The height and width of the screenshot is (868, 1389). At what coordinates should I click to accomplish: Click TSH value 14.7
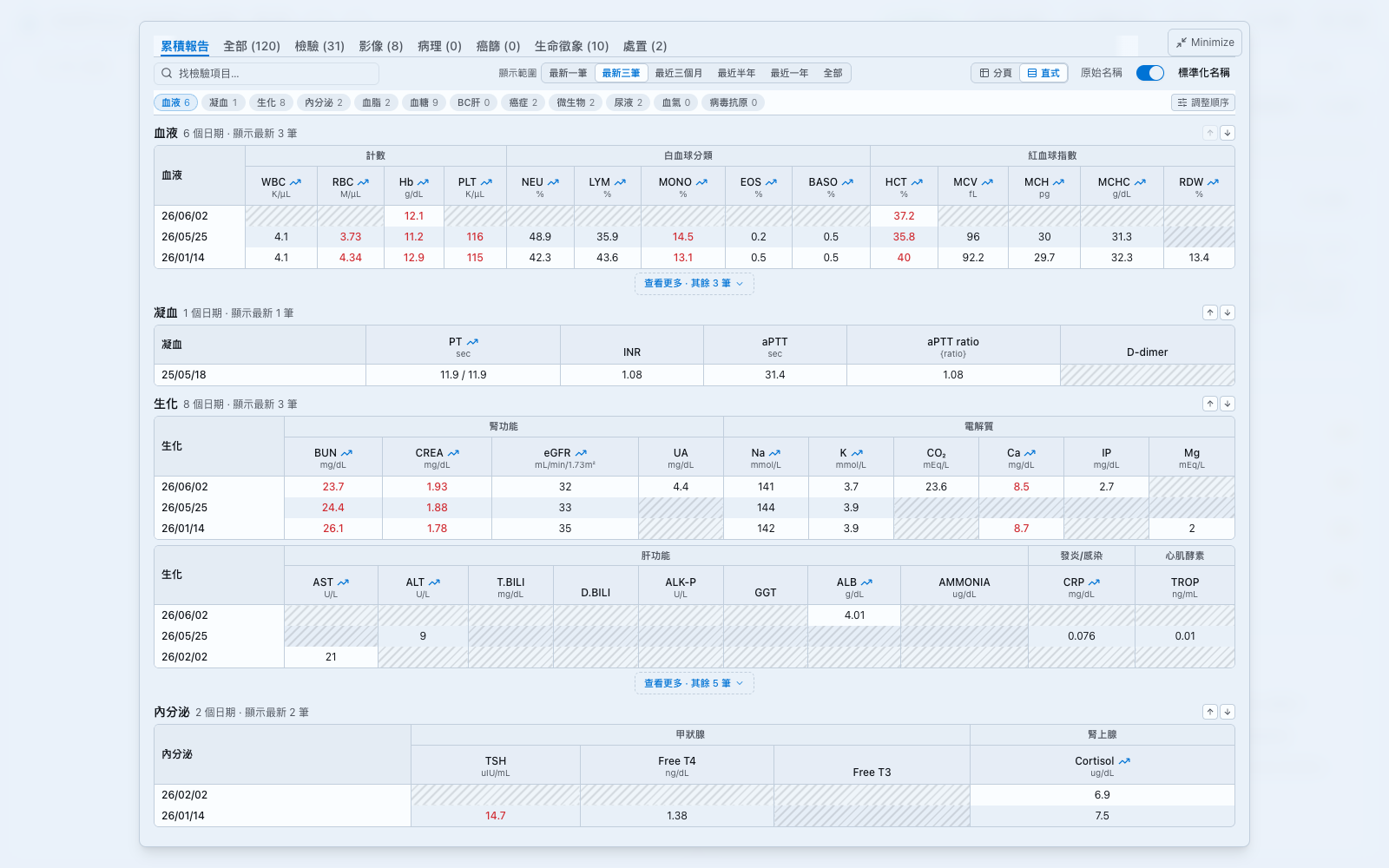496,816
